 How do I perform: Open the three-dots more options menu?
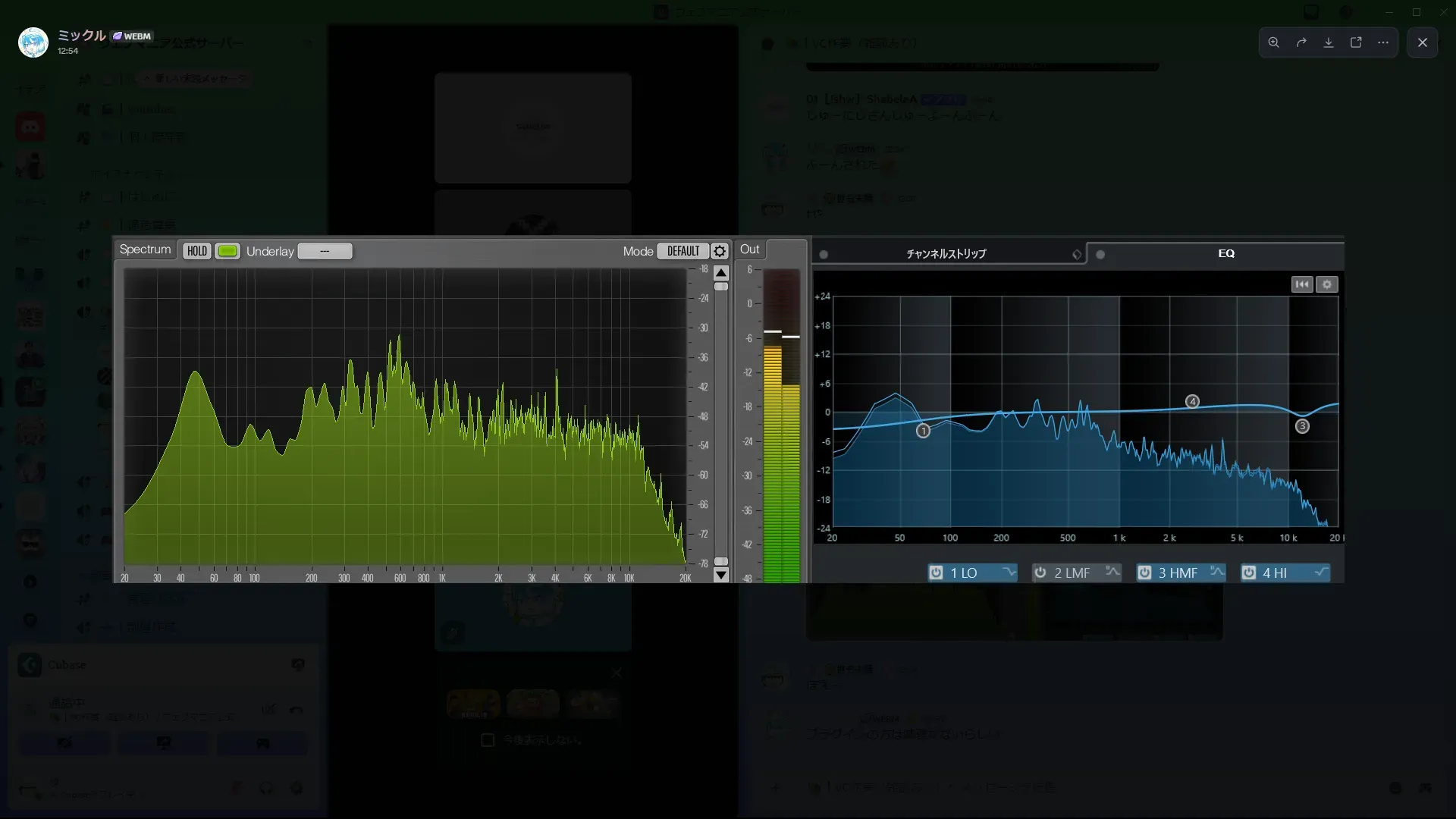pos(1383,42)
